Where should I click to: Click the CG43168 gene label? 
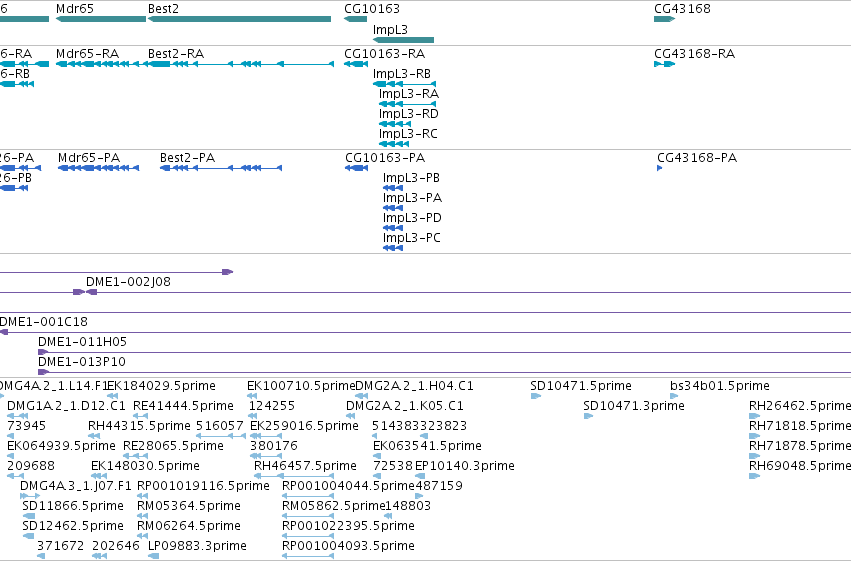(x=682, y=9)
